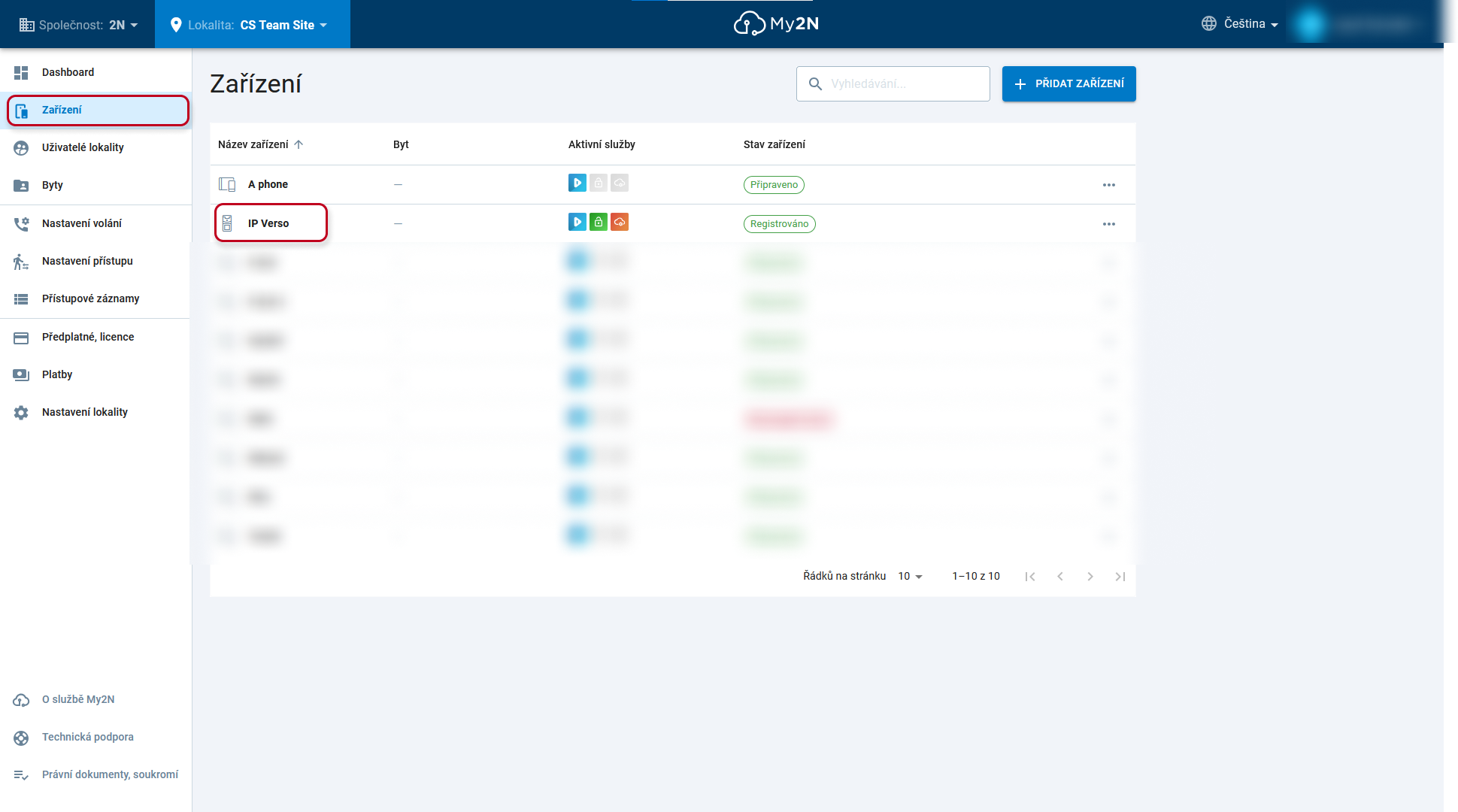Go to the previous table page

point(1060,577)
